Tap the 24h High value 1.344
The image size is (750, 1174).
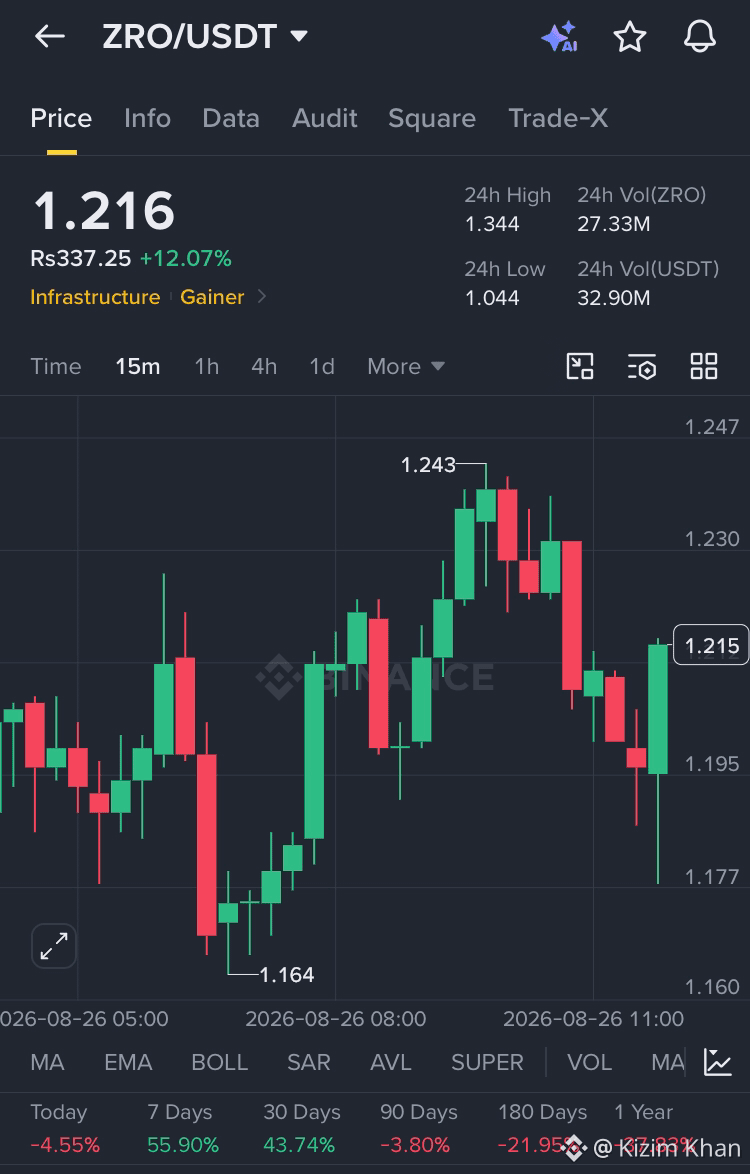coord(492,224)
